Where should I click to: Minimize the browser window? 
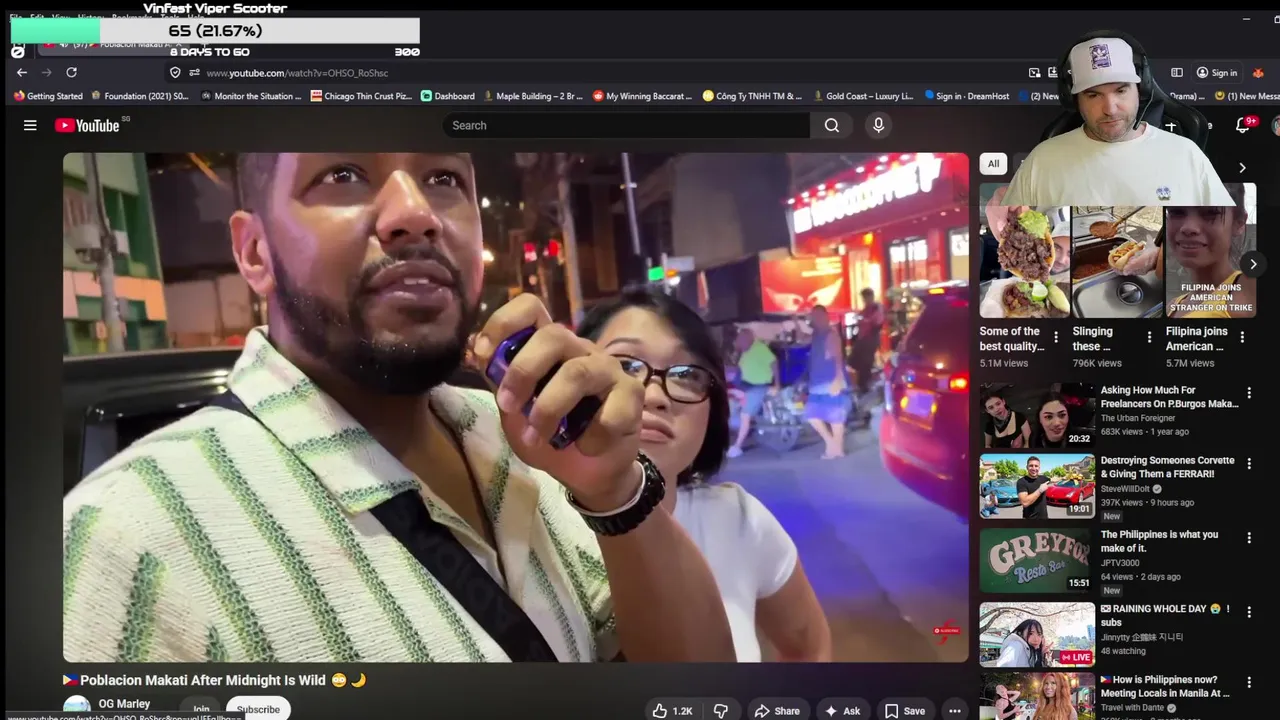(1246, 18)
